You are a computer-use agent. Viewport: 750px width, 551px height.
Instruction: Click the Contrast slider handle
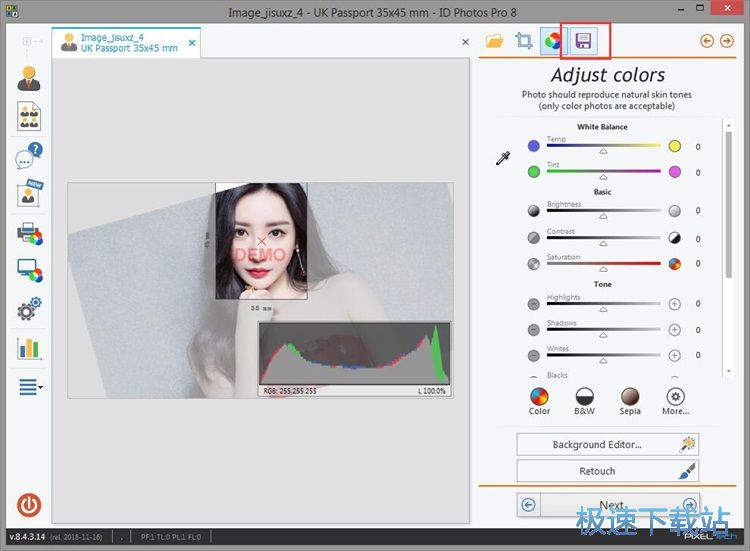(x=604, y=243)
